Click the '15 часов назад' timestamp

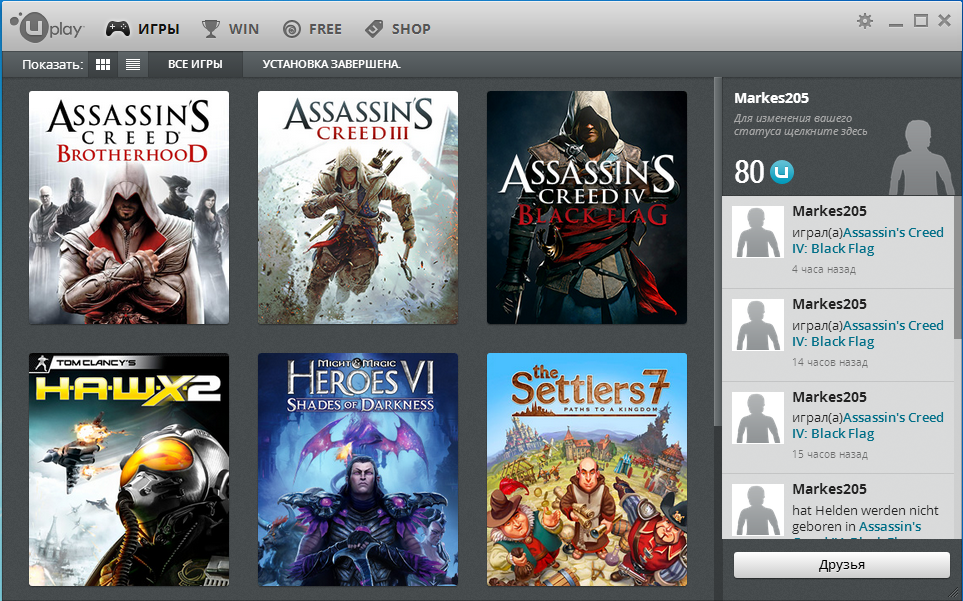[x=830, y=454]
